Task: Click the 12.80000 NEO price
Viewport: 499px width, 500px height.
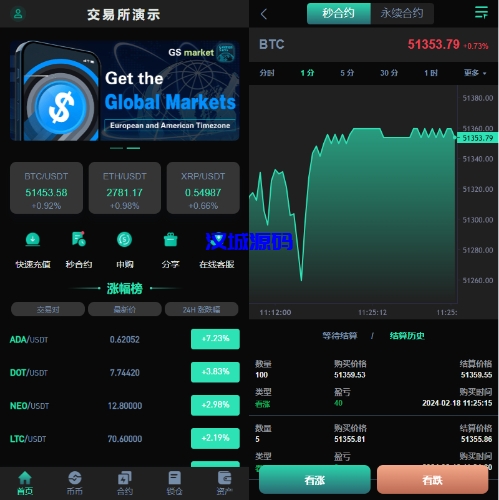Action: point(125,405)
